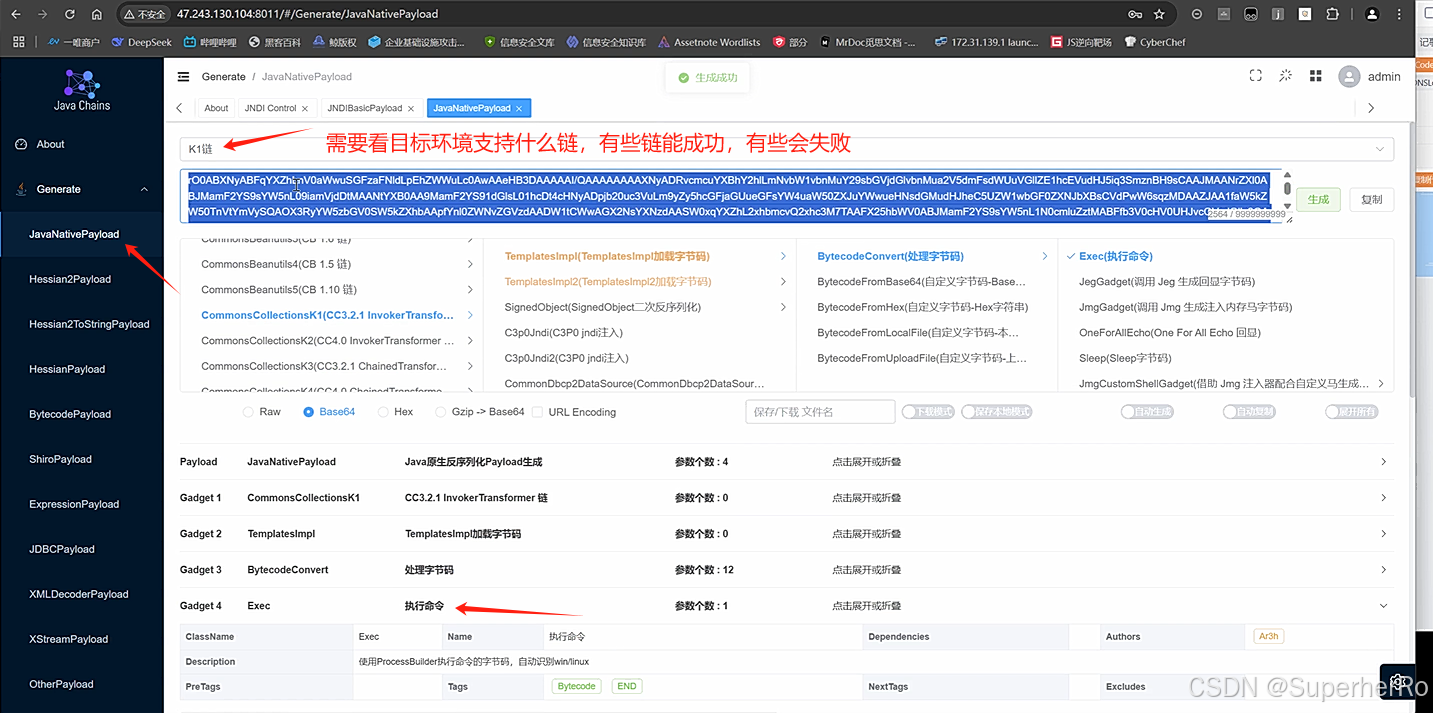Expand the JmgCustomShellGadget option chevron
Viewport: 1433px width, 713px height.
(1379, 382)
